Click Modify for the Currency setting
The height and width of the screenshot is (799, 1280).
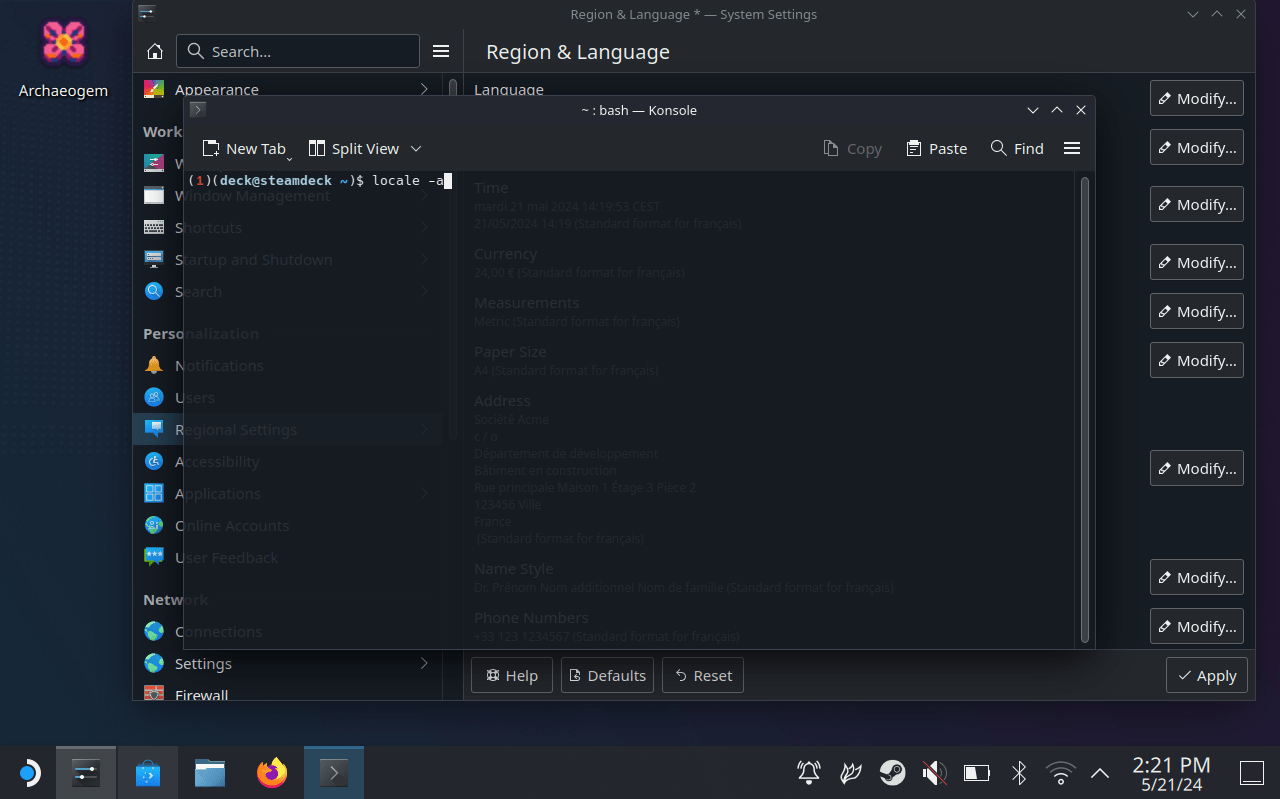1197,262
